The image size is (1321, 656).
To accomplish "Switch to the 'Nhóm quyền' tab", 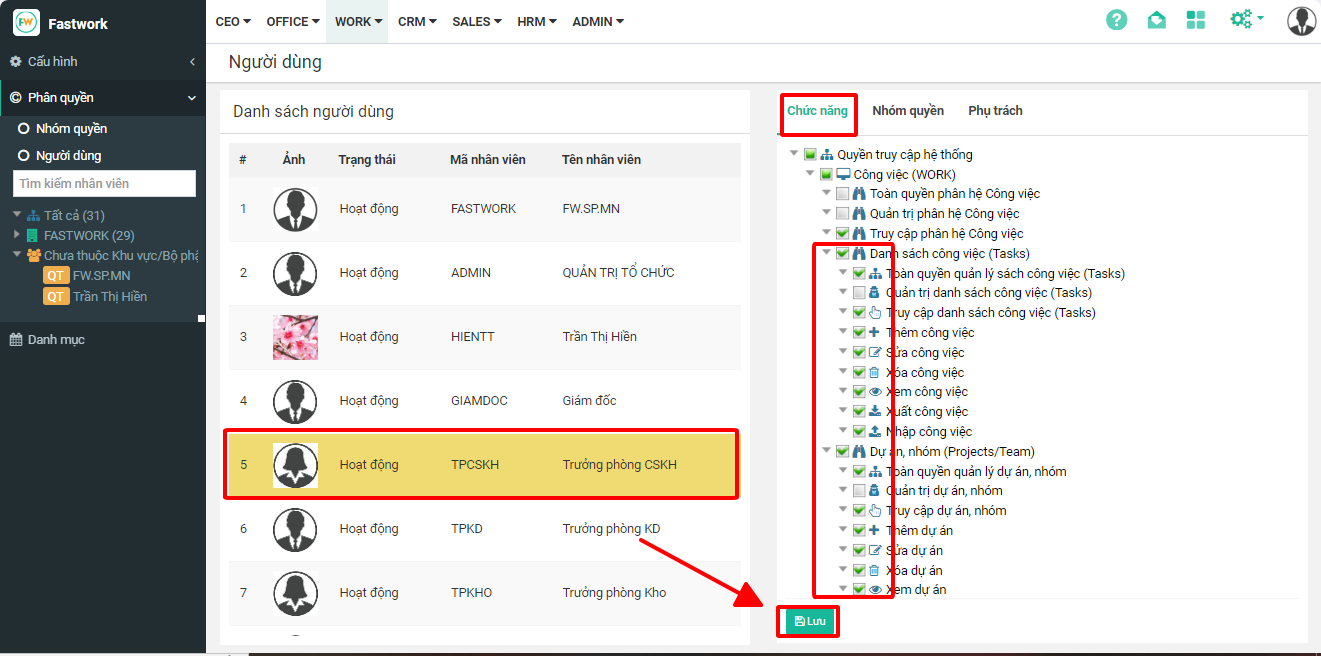I will [x=907, y=111].
